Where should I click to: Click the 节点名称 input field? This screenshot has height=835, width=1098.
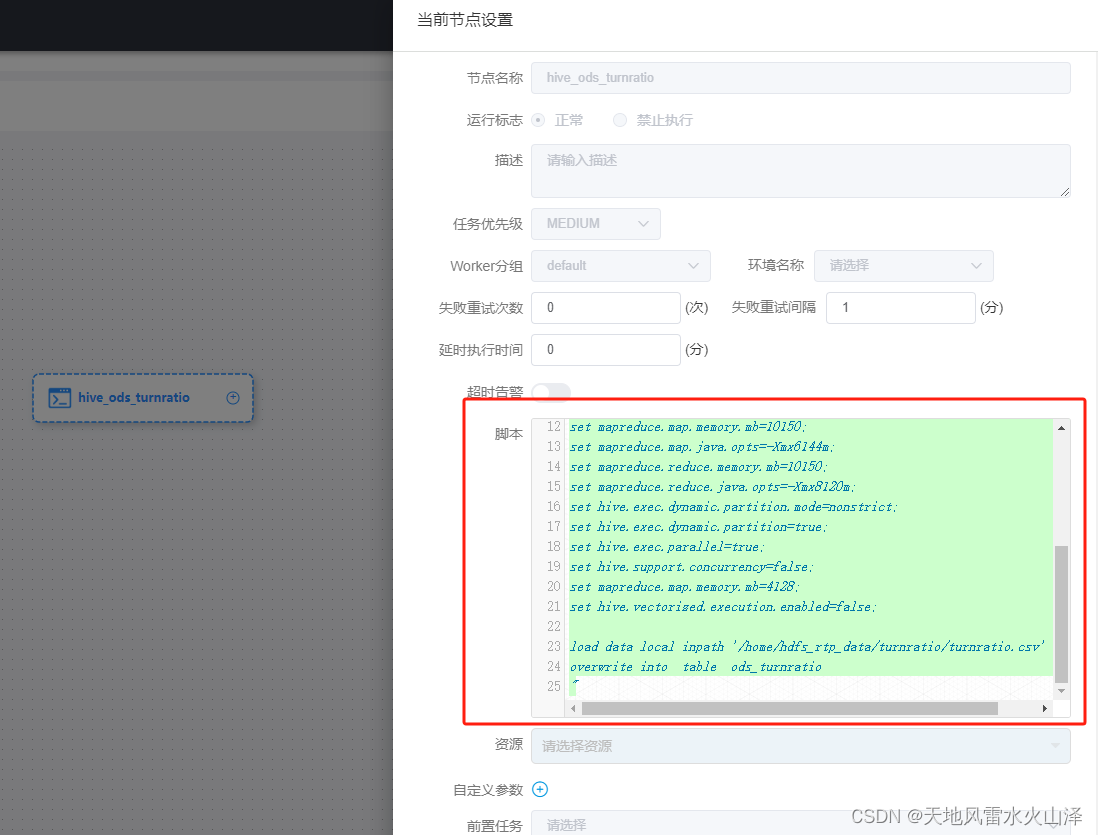pos(801,78)
